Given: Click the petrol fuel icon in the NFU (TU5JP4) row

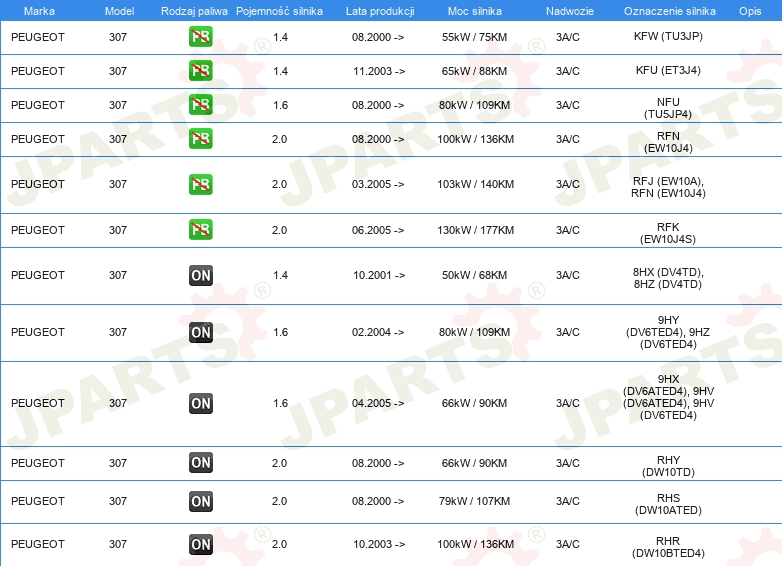Looking at the screenshot, I should [x=200, y=105].
